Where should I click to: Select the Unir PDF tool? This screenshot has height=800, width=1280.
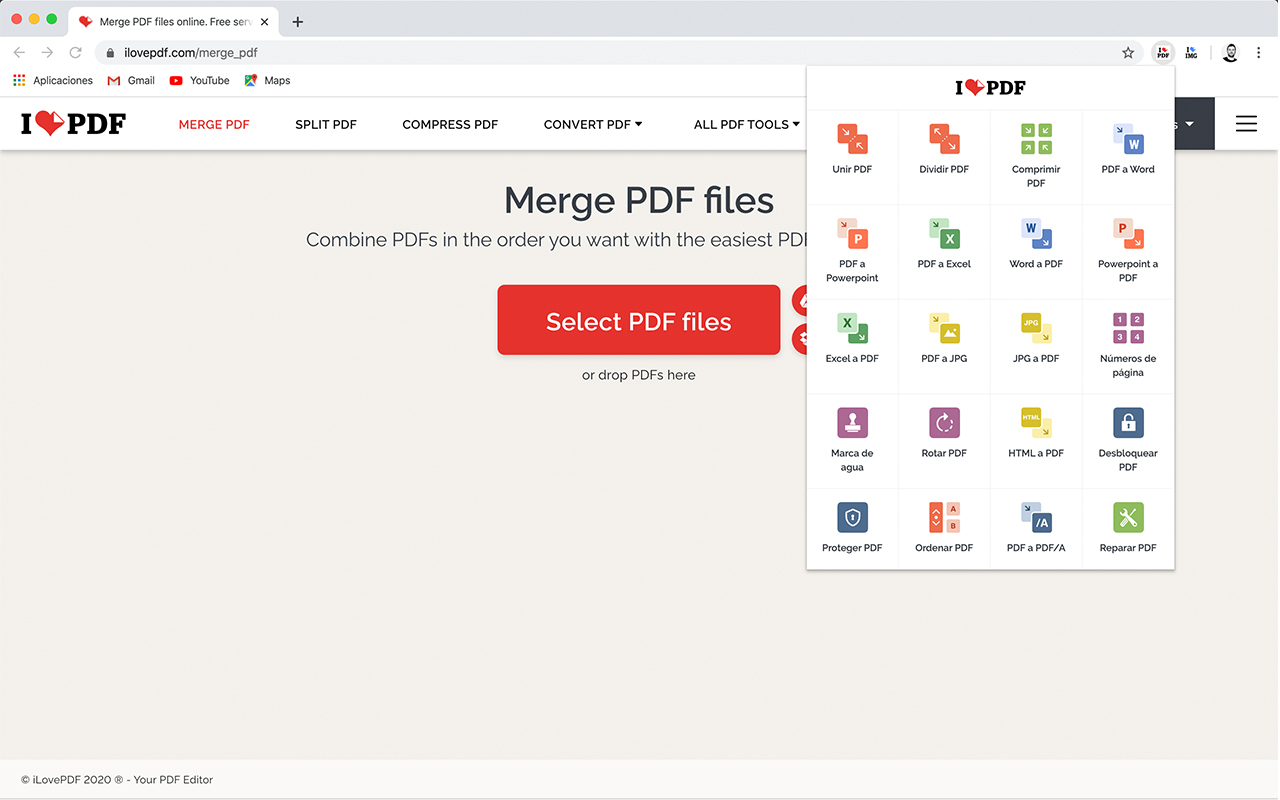(852, 152)
